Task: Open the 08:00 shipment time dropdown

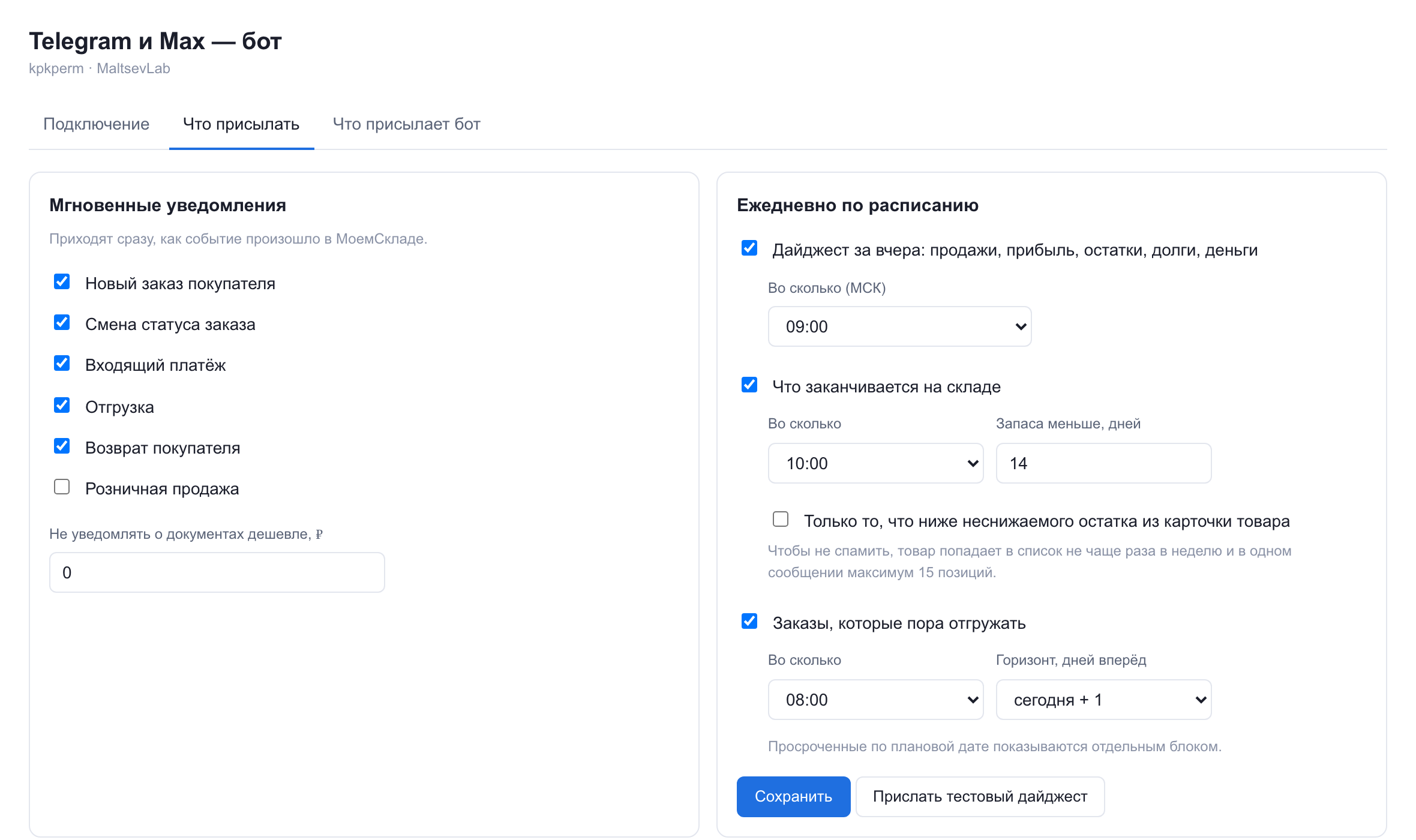Action: pos(876,700)
